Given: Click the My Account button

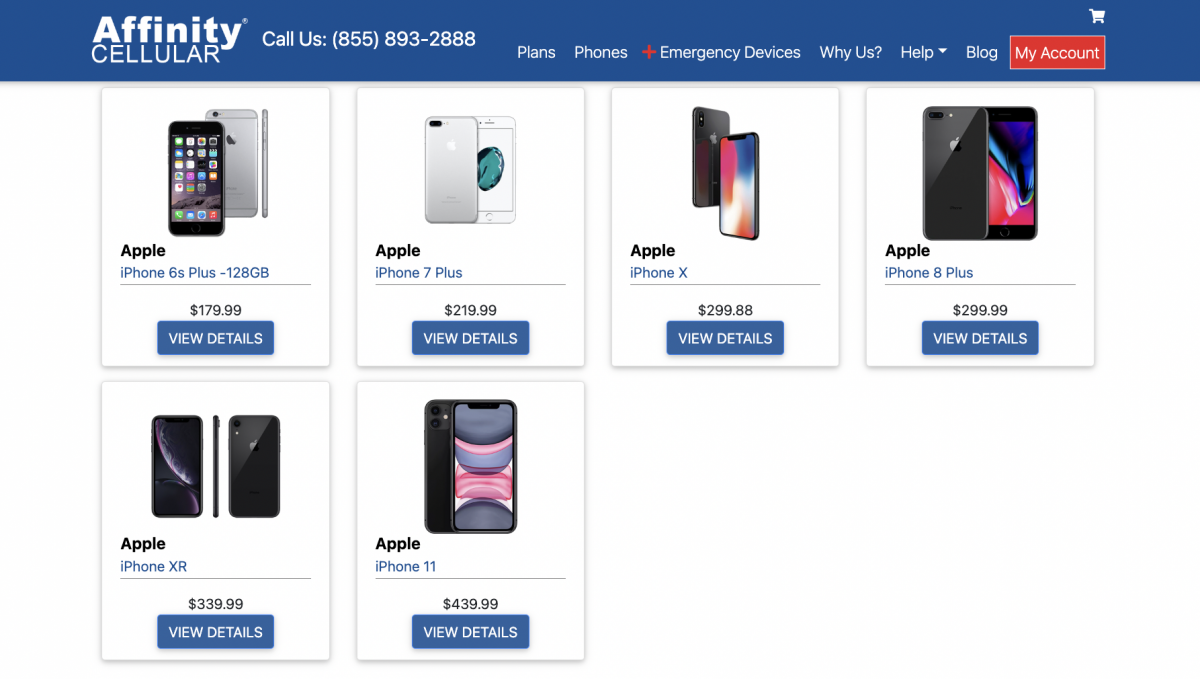Looking at the screenshot, I should [1057, 53].
